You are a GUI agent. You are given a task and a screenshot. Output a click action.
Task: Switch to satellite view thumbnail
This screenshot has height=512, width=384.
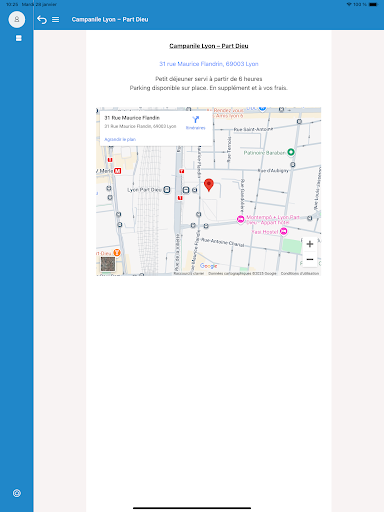pyautogui.click(x=108, y=264)
